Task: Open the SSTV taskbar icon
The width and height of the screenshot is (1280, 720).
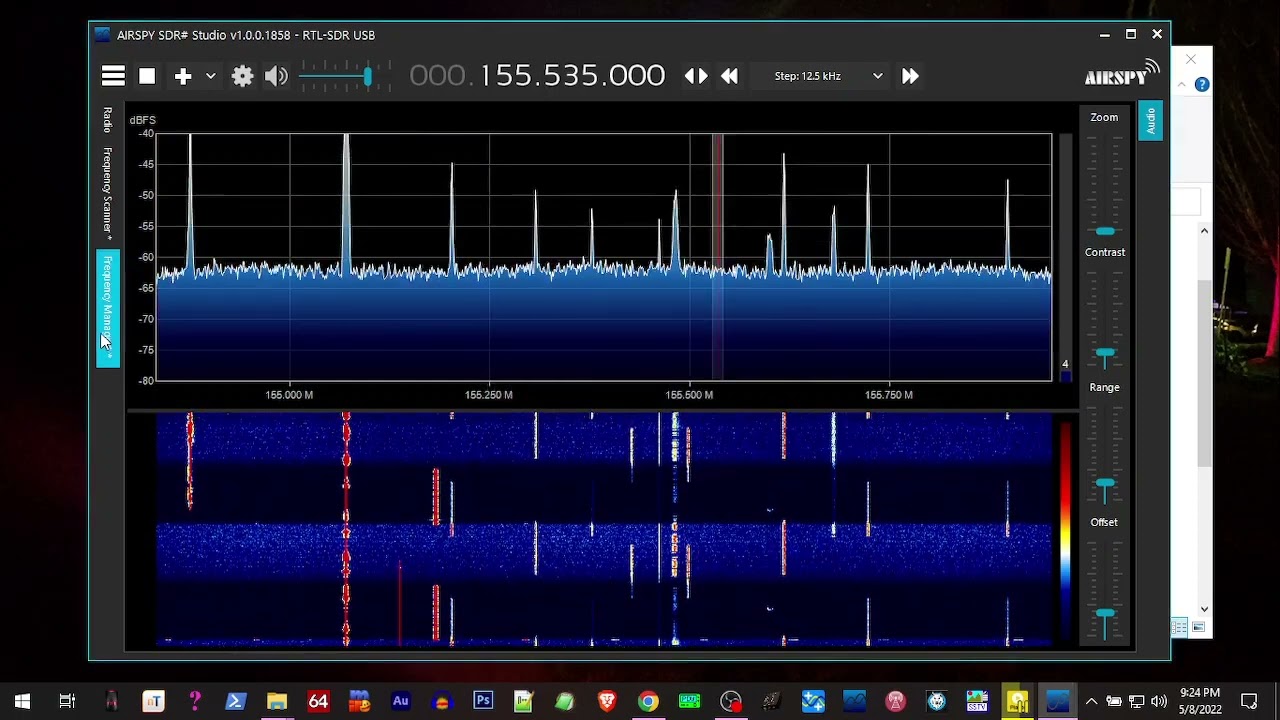Action: pos(977,701)
